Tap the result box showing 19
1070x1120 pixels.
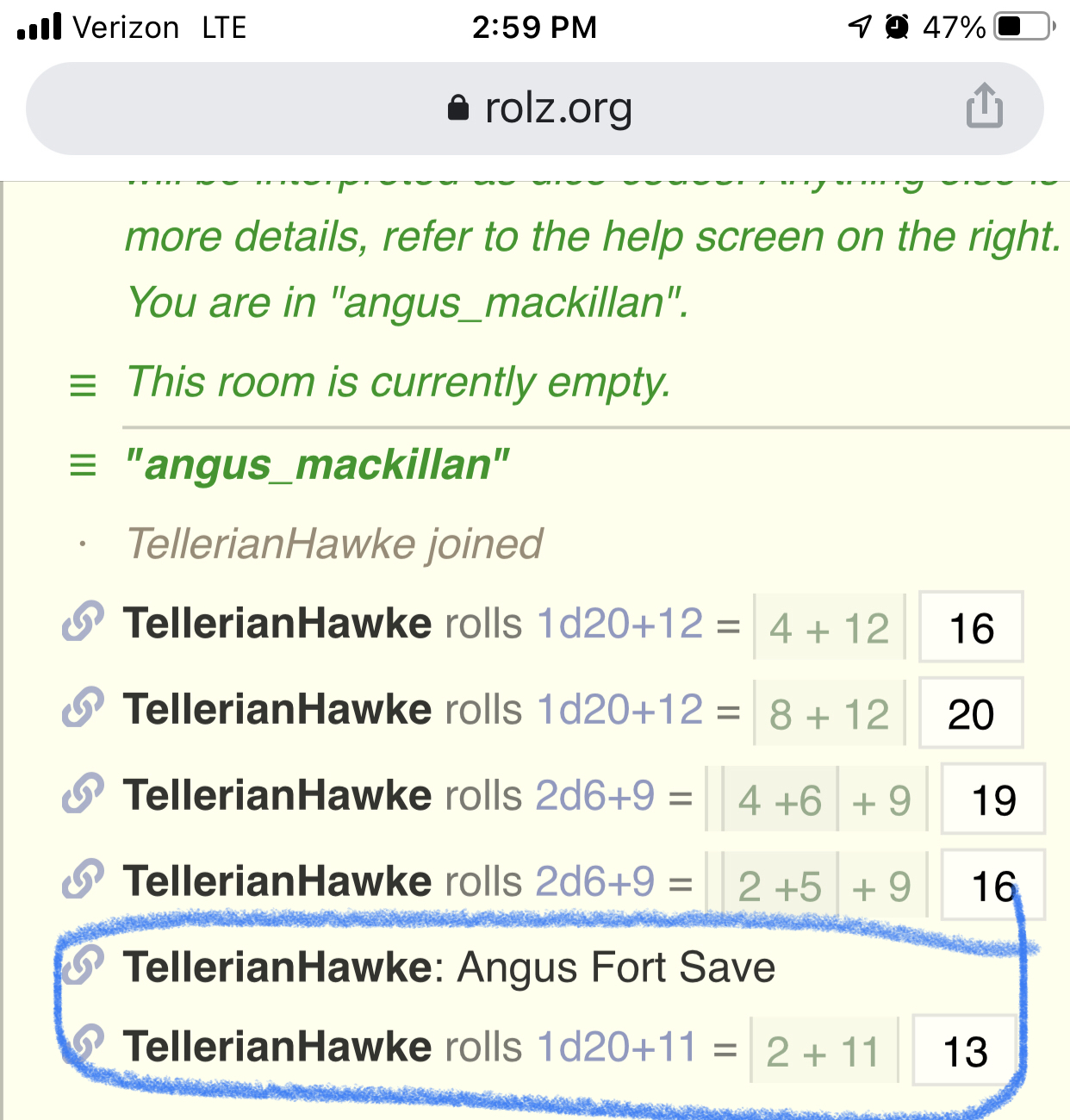pyautogui.click(x=992, y=800)
